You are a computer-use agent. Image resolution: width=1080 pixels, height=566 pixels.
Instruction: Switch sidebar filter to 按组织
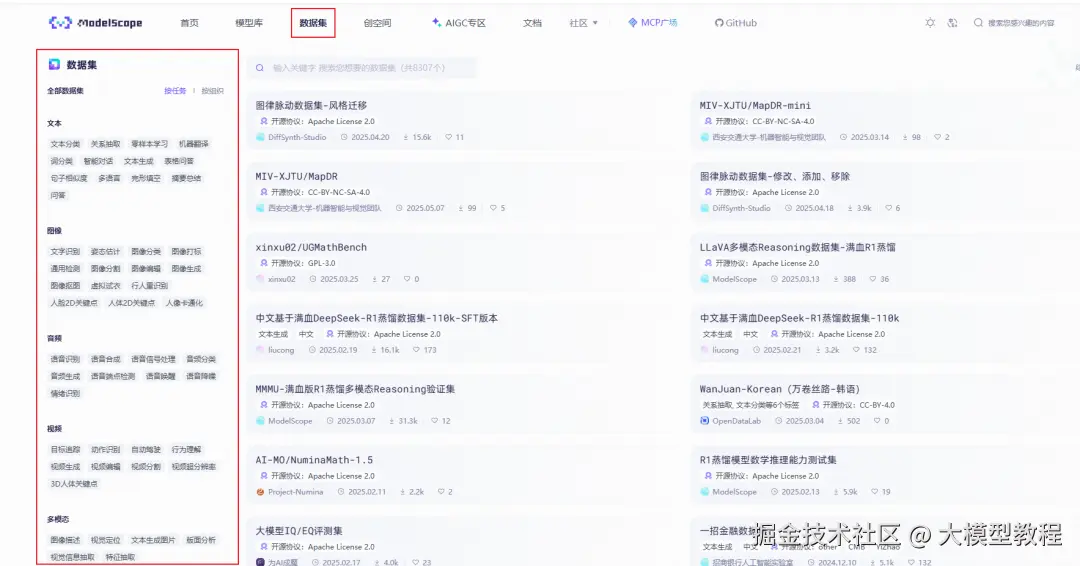[212, 91]
